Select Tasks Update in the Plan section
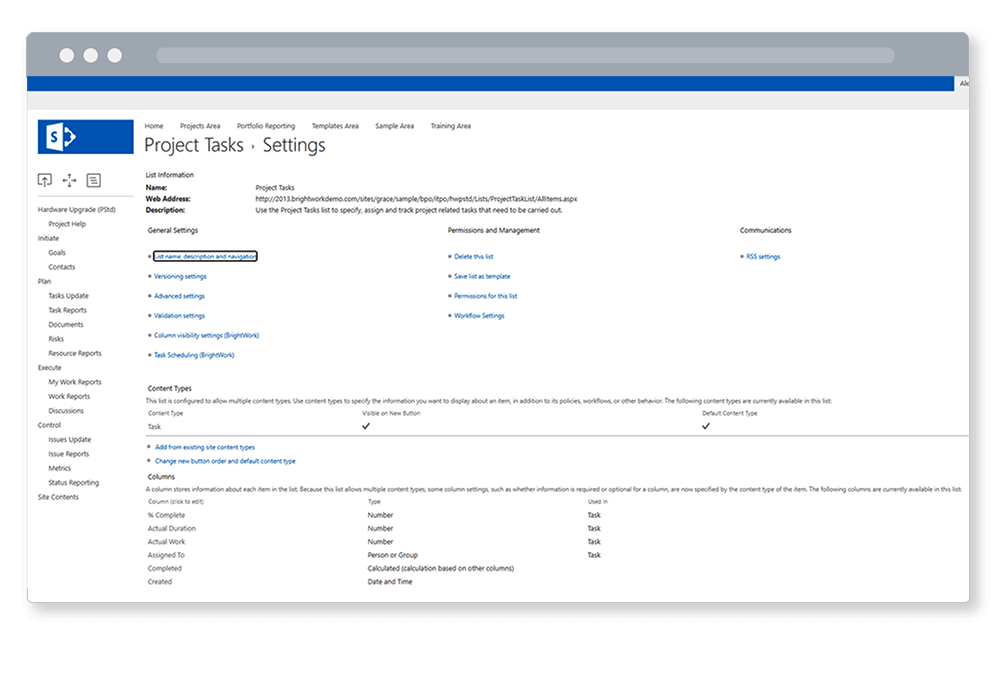 point(68,296)
